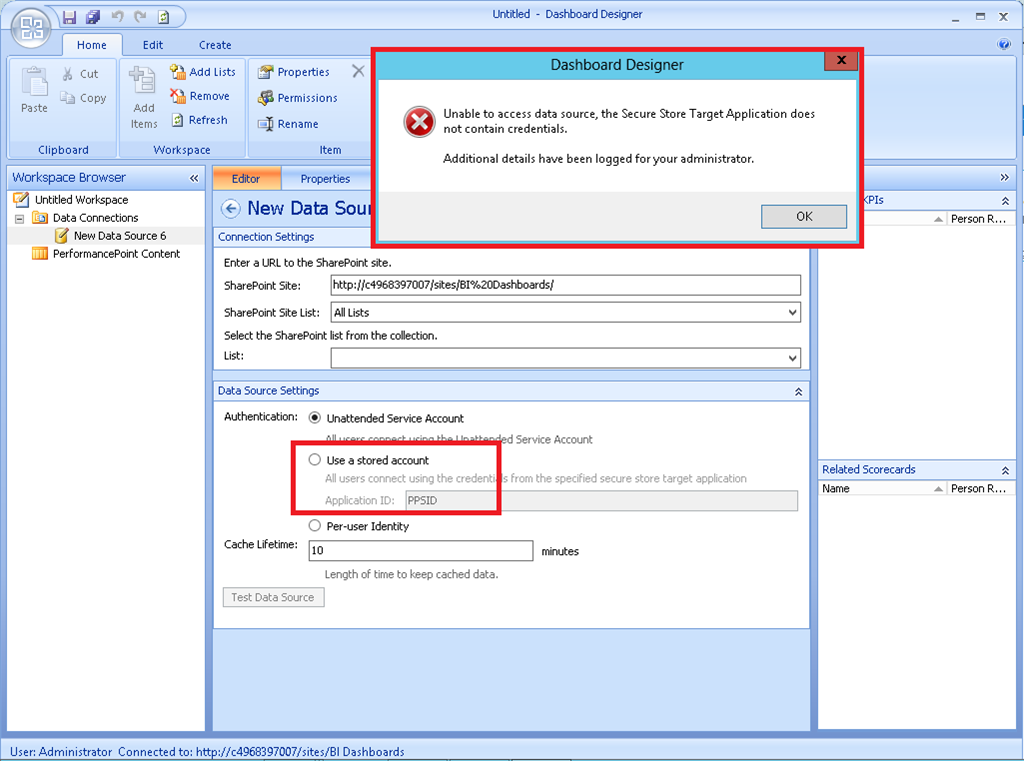Click the status bar connected site text
The image size is (1024, 761).
tap(261, 751)
